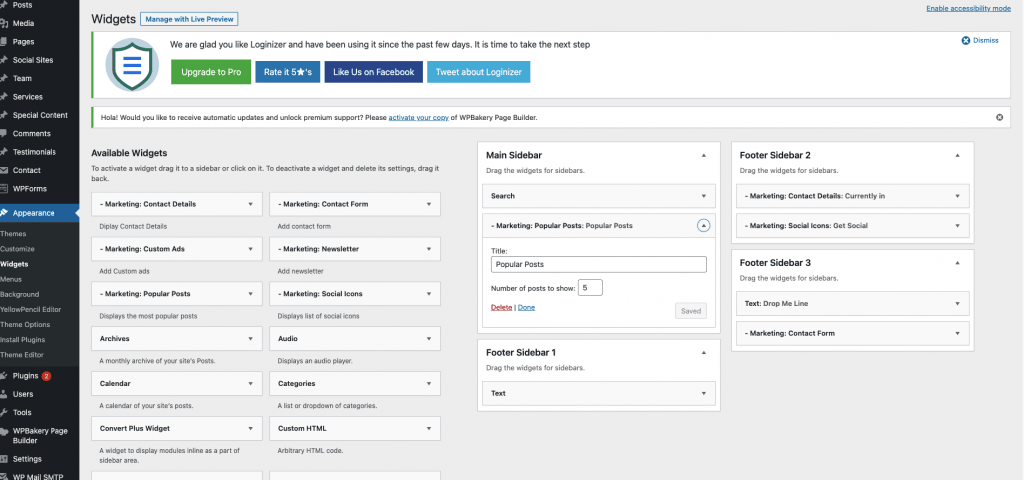Click the number of posts field
This screenshot has width=1024, height=480.
(590, 288)
